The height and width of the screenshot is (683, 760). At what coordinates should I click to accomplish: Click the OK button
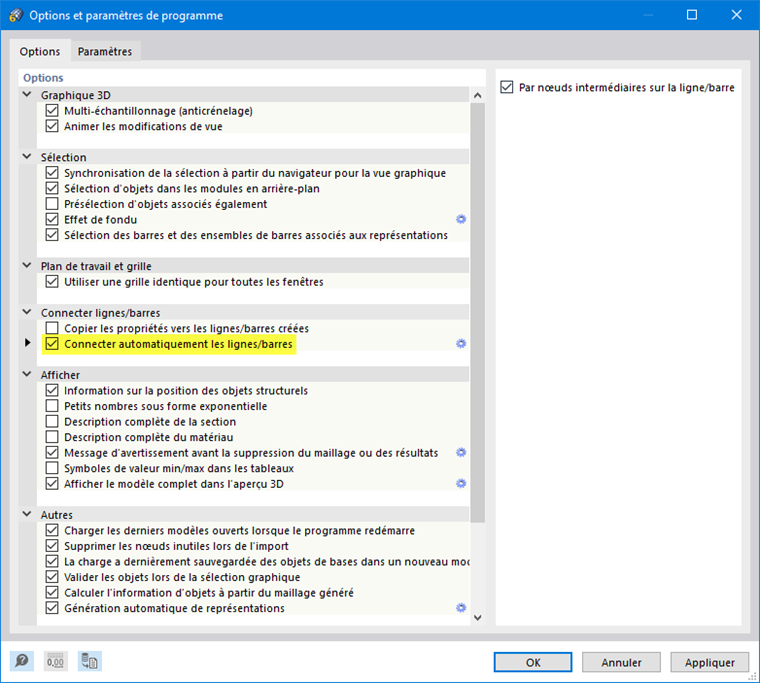[533, 662]
